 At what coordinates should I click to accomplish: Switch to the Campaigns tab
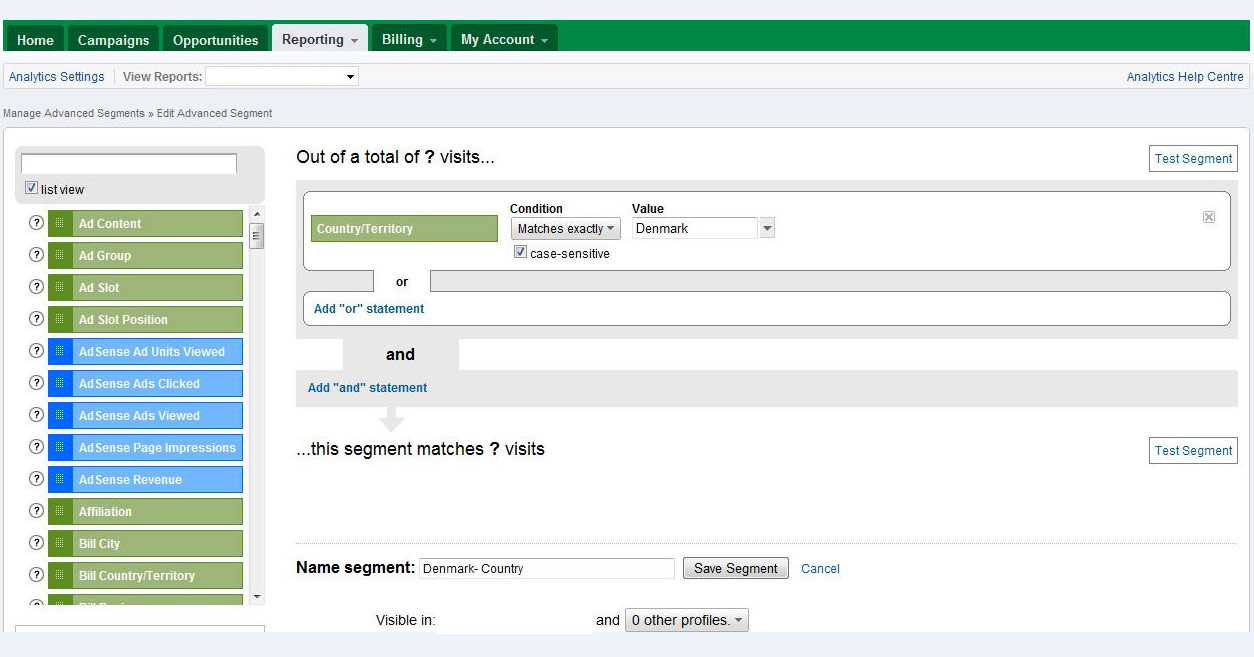[x=113, y=40]
